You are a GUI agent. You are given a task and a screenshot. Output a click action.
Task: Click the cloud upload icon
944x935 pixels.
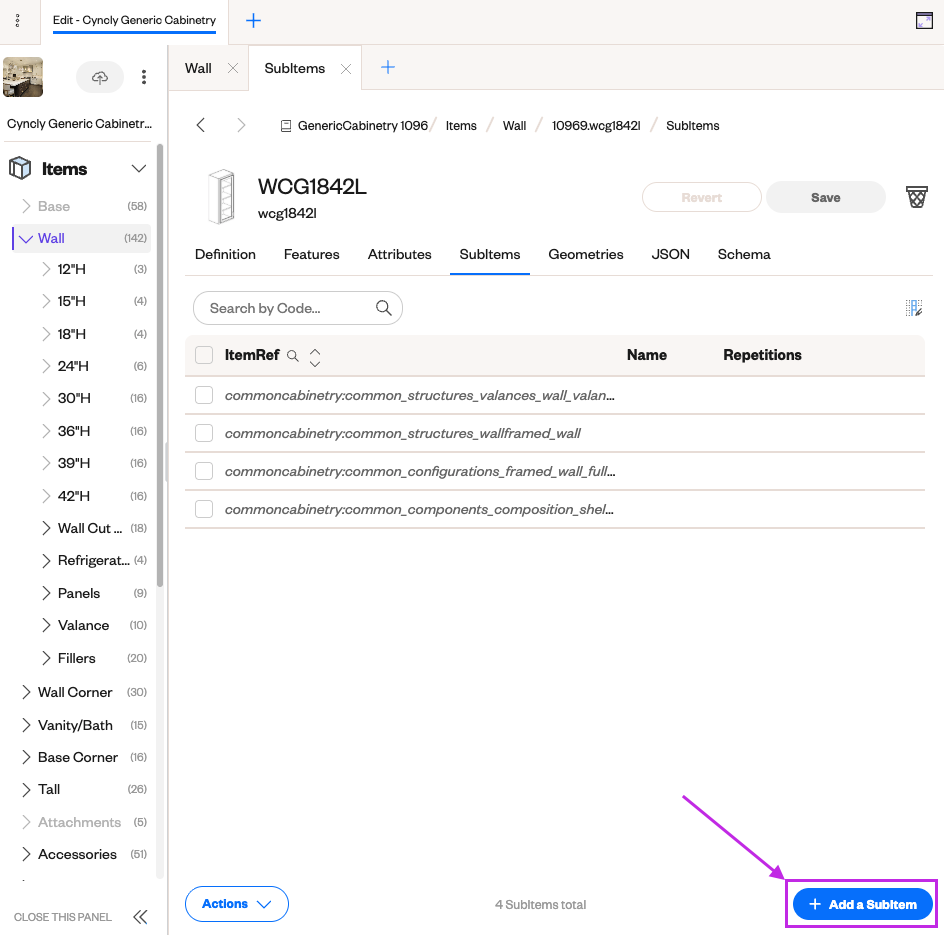pyautogui.click(x=100, y=77)
